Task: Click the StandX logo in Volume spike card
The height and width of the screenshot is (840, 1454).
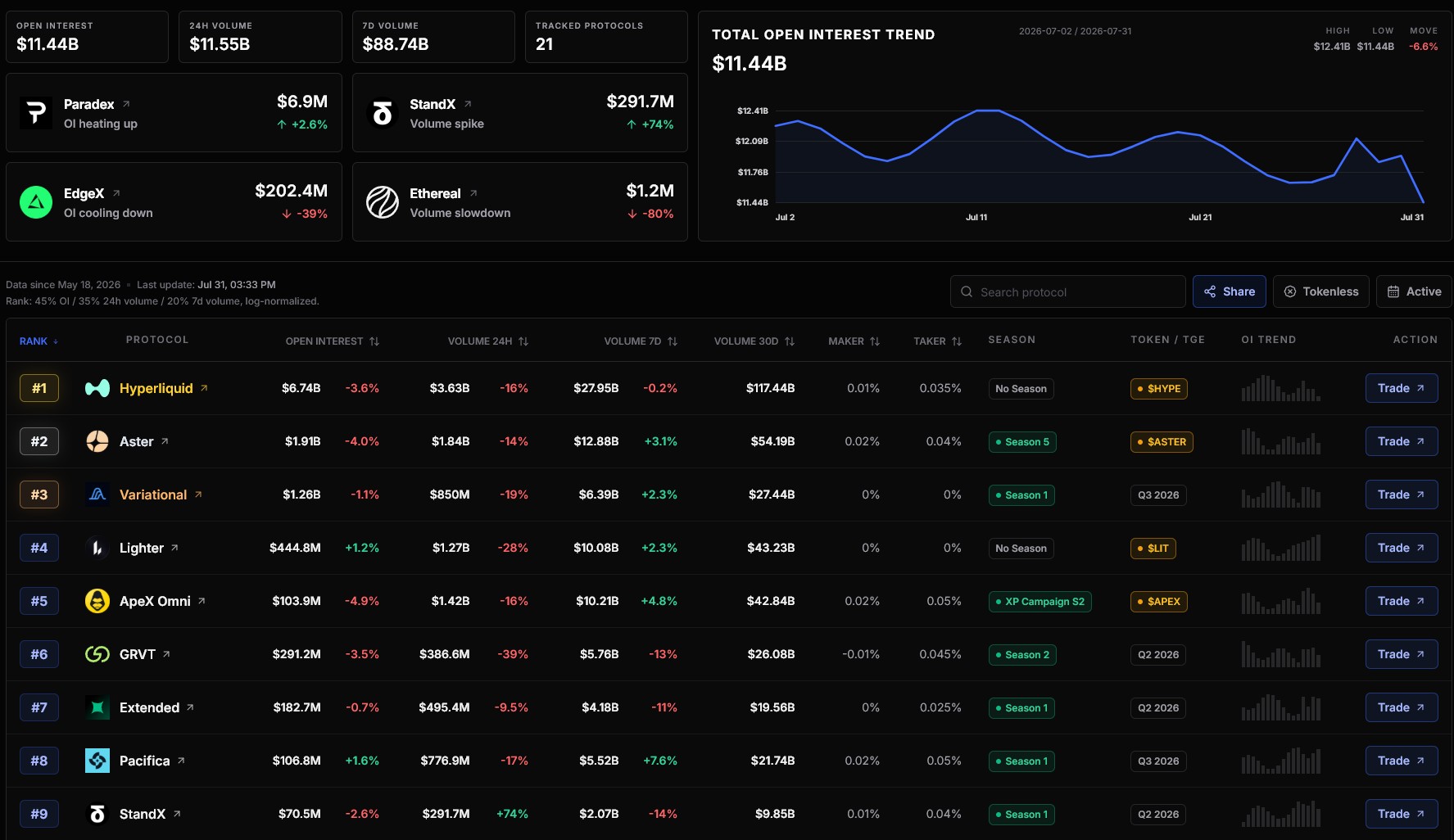Action: coord(383,113)
